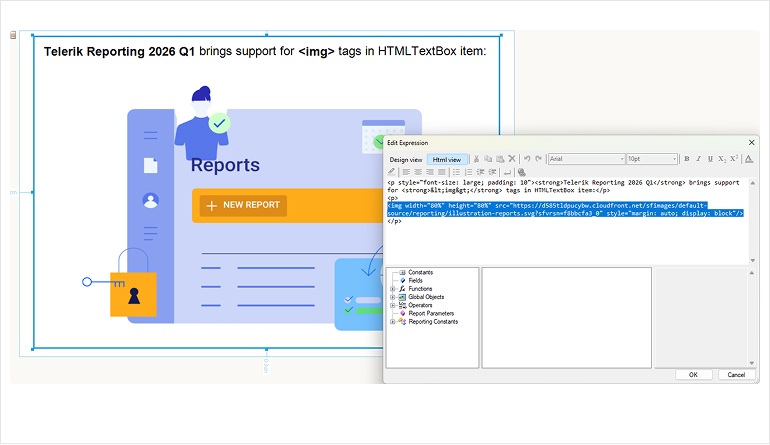
Task: Click the insert hyperlink globe icon
Action: pyautogui.click(x=522, y=172)
